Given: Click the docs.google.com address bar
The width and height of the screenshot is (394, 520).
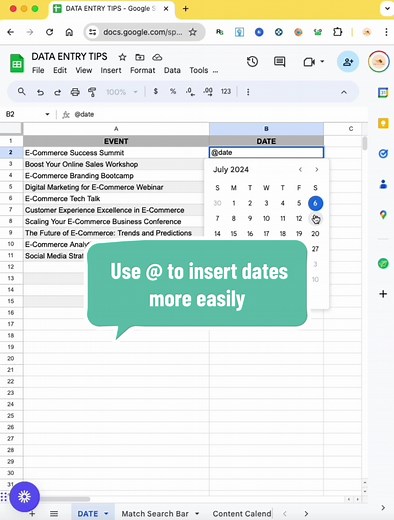Looking at the screenshot, I should (143, 32).
